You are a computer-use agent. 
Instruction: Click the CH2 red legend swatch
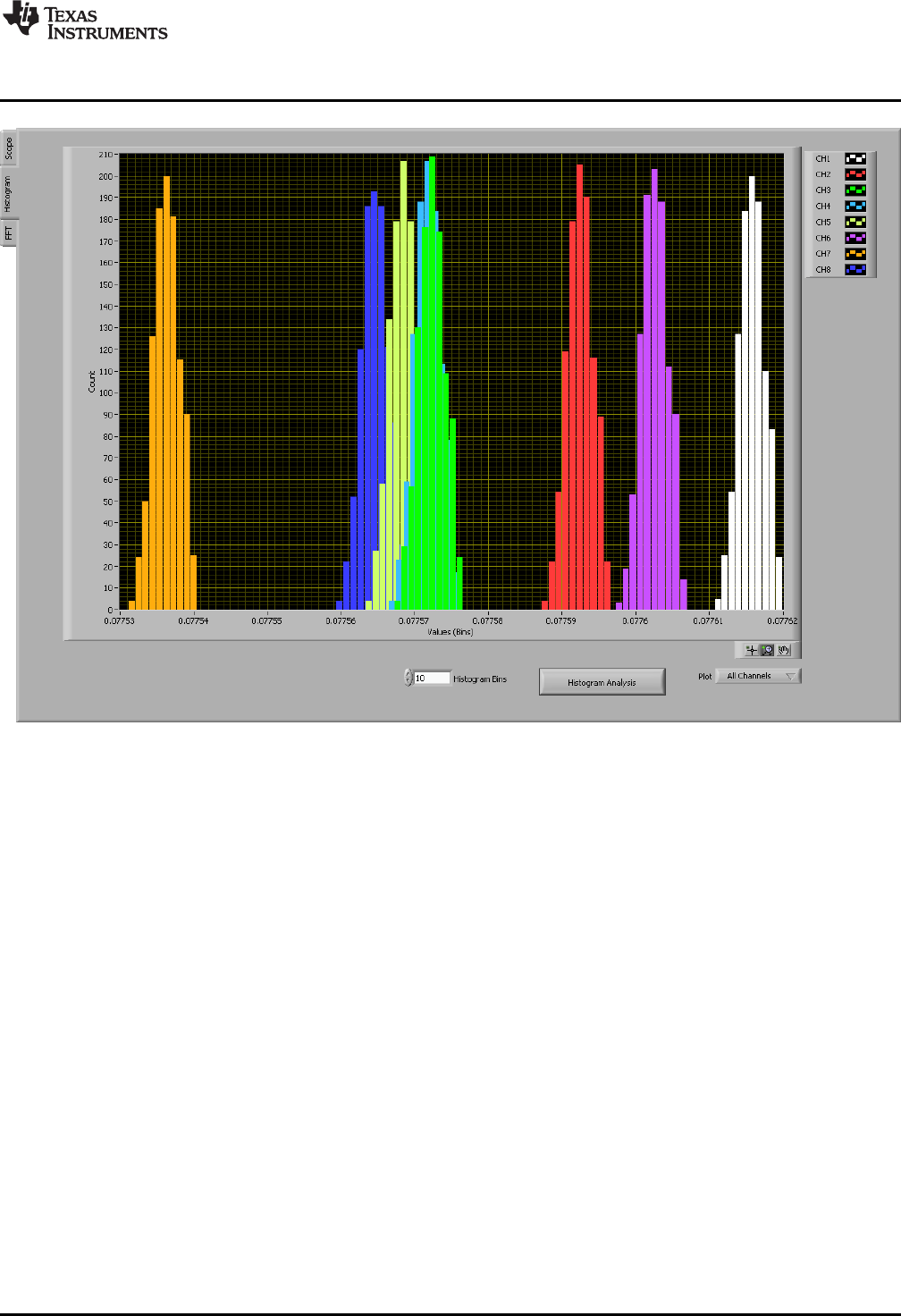(855, 174)
